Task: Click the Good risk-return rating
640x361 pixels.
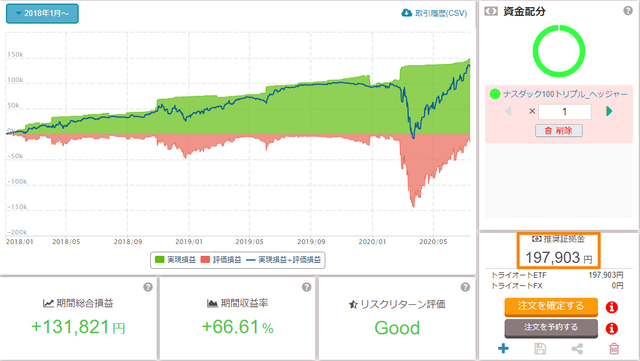Action: click(x=397, y=328)
